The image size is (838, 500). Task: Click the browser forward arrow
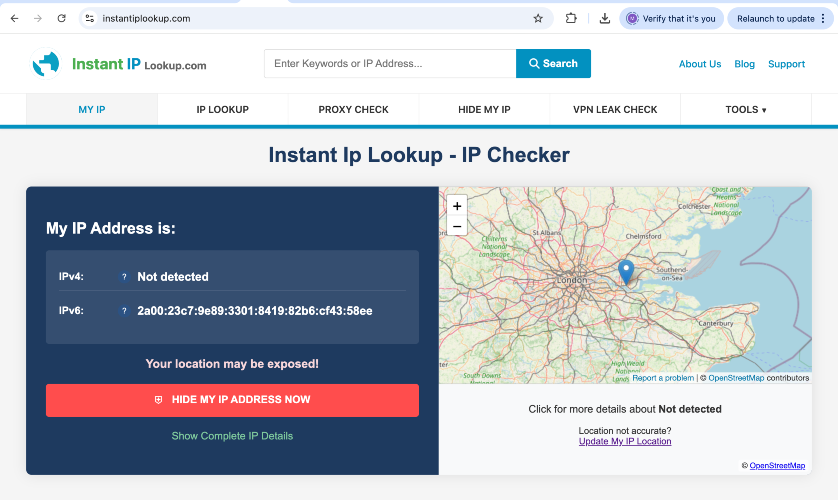coord(38,19)
